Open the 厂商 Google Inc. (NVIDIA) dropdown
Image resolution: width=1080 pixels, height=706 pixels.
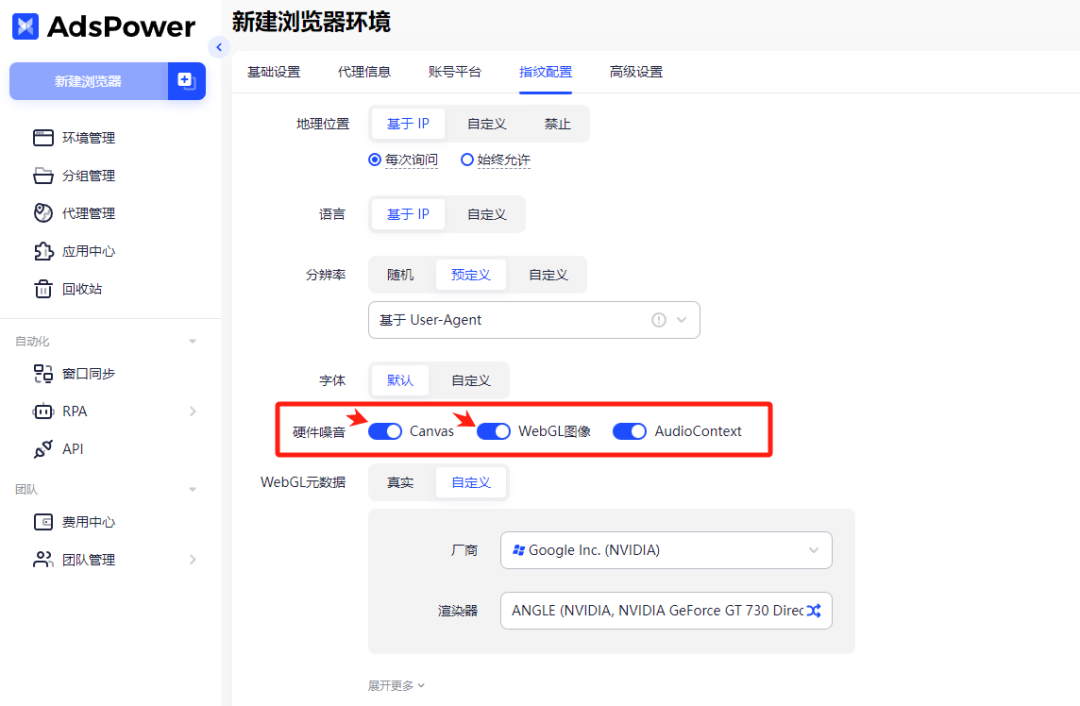(x=666, y=550)
